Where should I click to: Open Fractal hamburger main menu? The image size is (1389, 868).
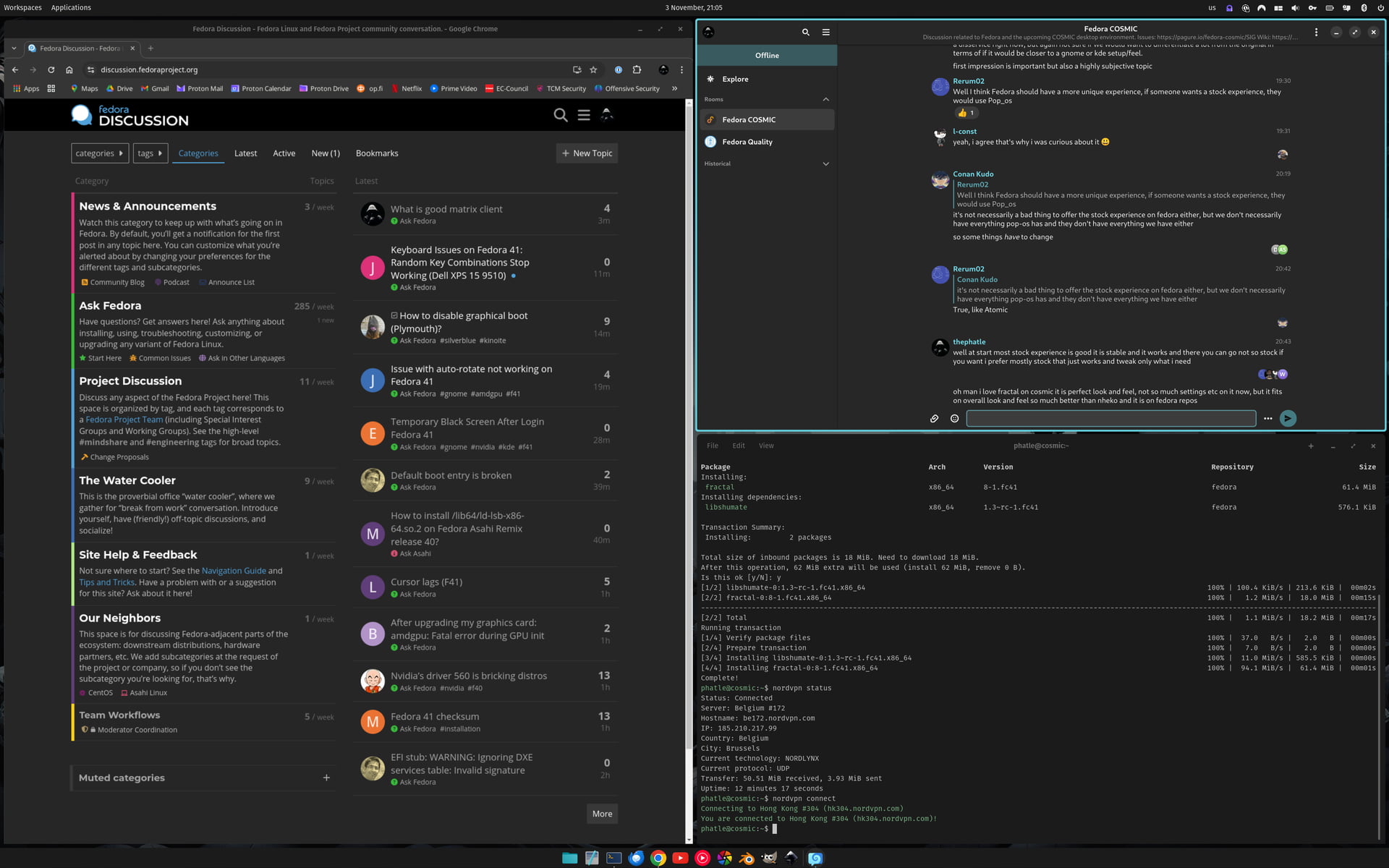(x=825, y=32)
